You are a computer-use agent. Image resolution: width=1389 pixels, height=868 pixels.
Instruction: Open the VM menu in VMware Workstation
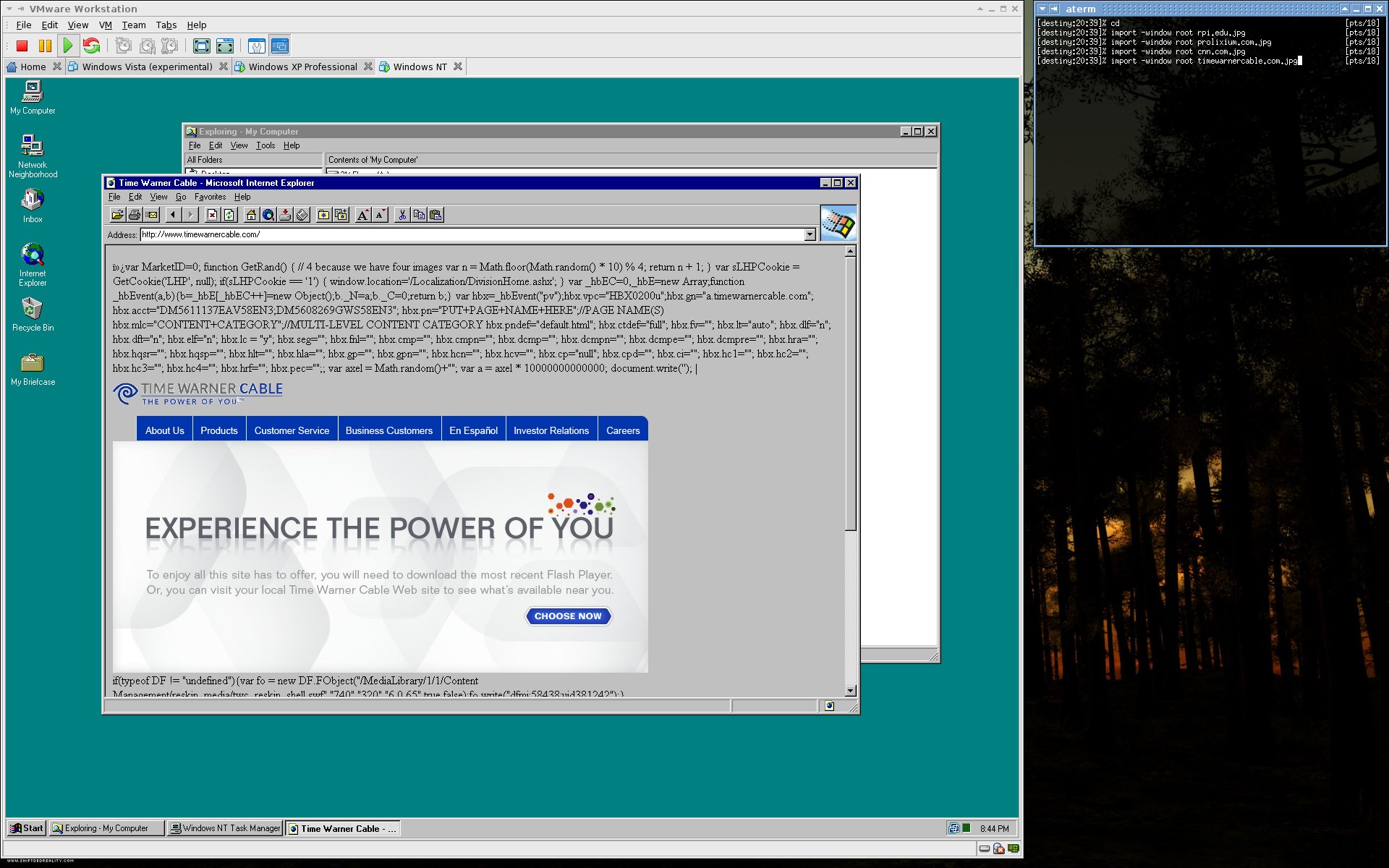tap(106, 25)
